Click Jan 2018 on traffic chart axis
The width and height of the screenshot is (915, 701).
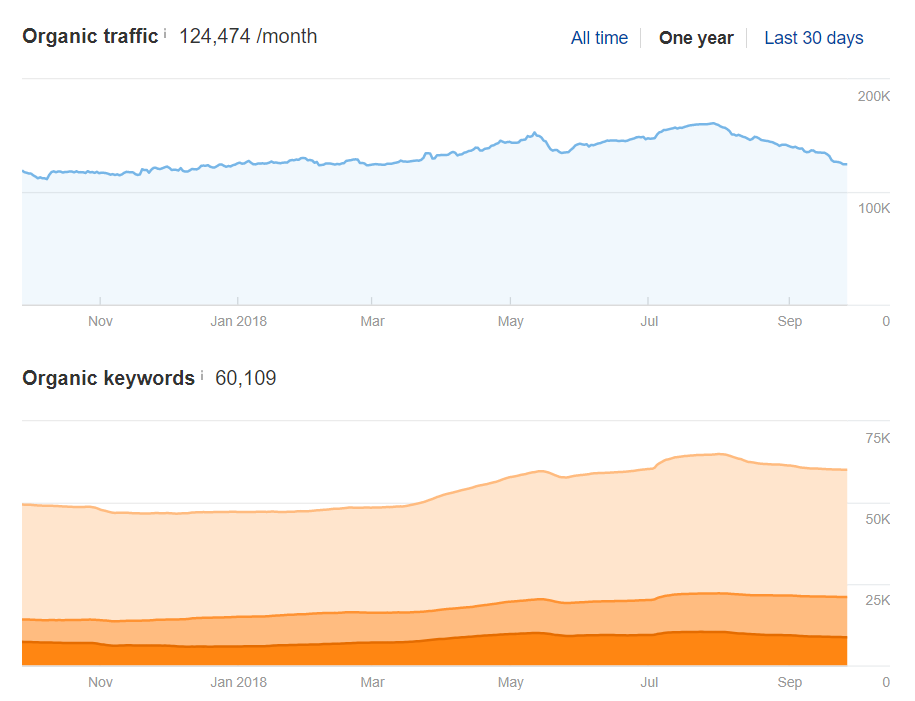238,321
